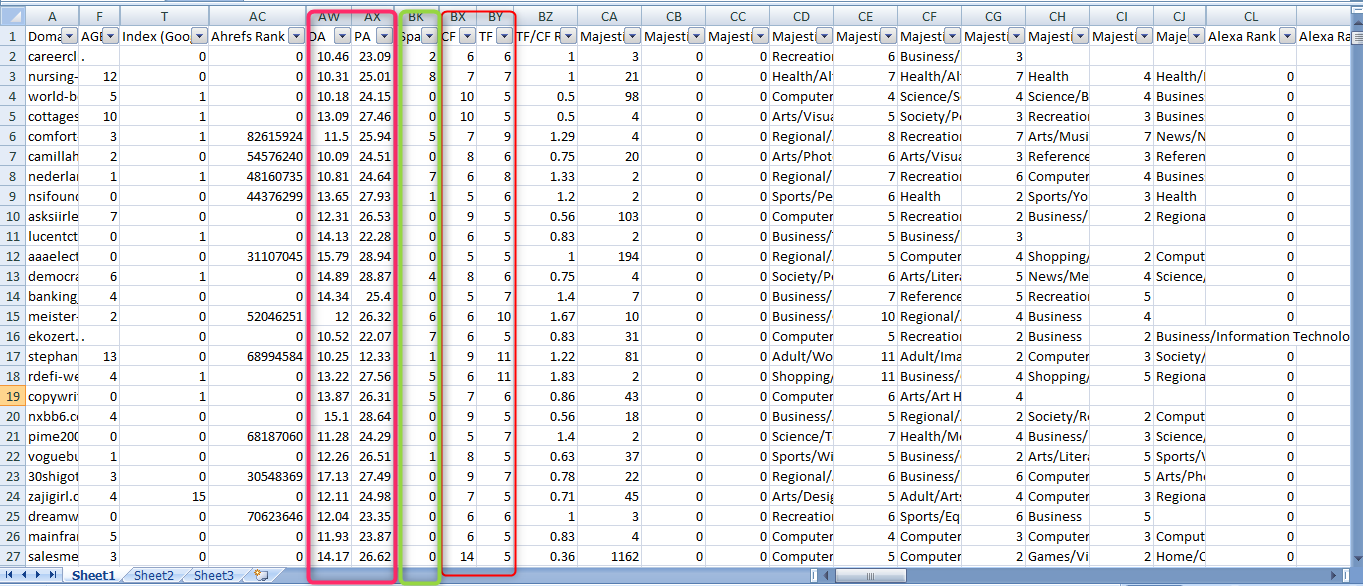
Task: Click the News/Me cell in column CH
Action: [1057, 276]
